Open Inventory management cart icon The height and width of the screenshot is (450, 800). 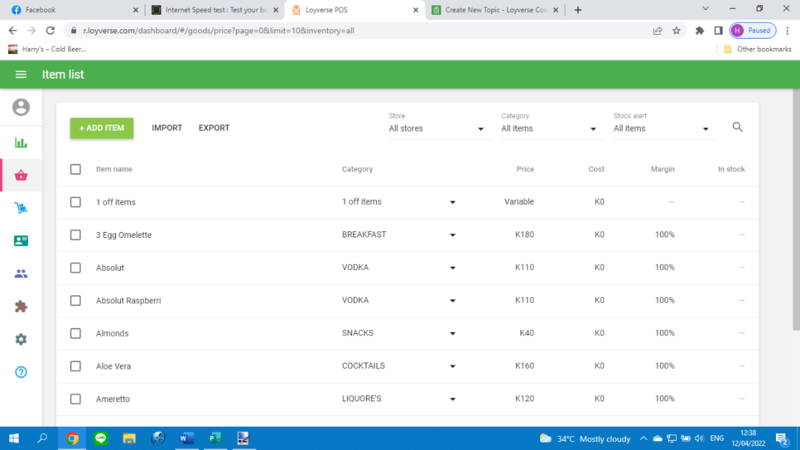pyautogui.click(x=21, y=208)
